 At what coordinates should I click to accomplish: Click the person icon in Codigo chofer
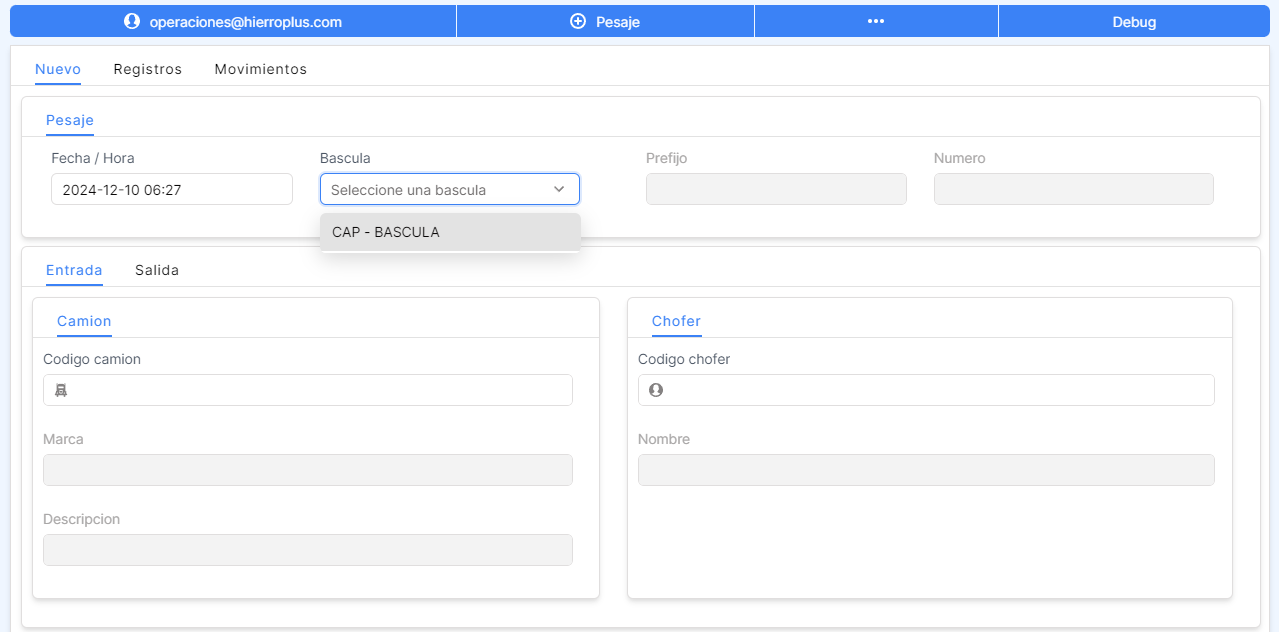tap(656, 390)
